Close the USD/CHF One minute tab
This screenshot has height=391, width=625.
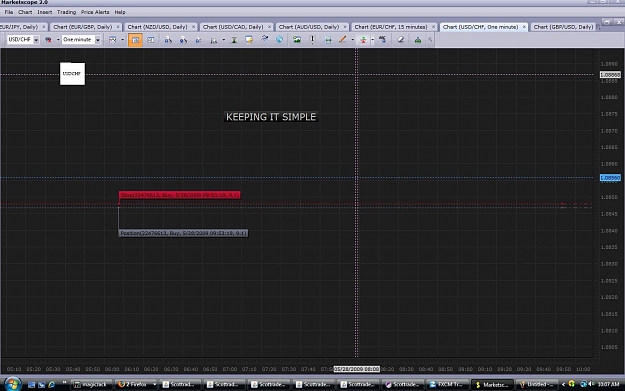coord(524,27)
